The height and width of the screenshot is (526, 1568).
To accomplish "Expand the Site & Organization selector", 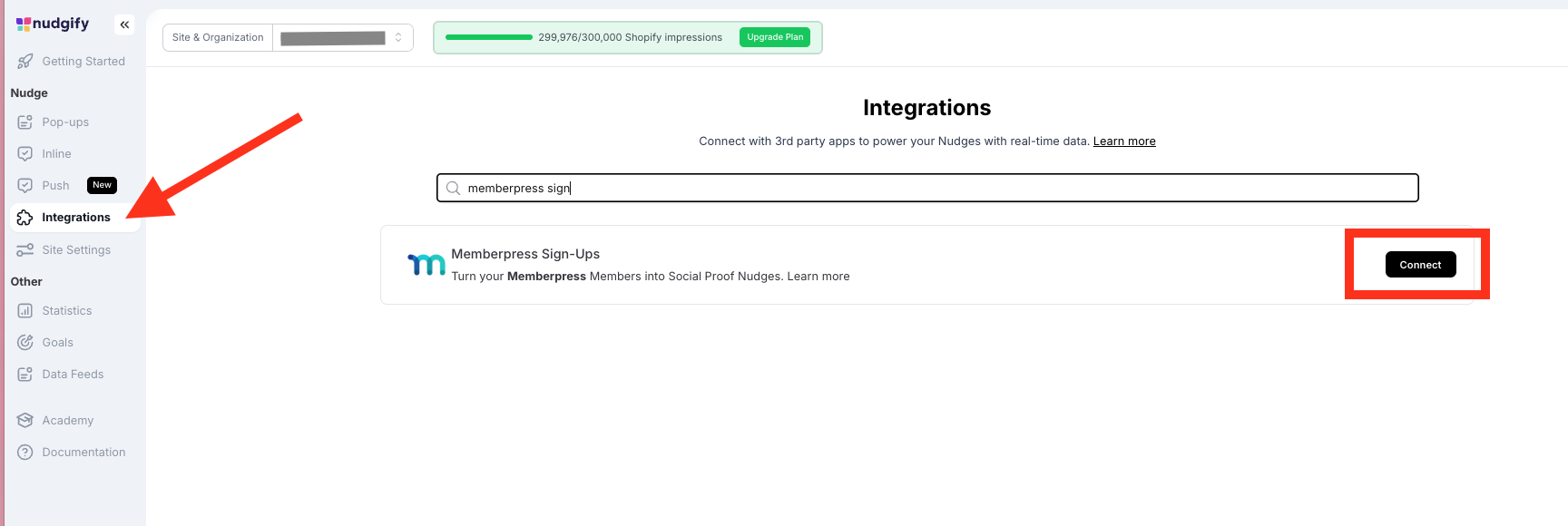I will [x=343, y=37].
